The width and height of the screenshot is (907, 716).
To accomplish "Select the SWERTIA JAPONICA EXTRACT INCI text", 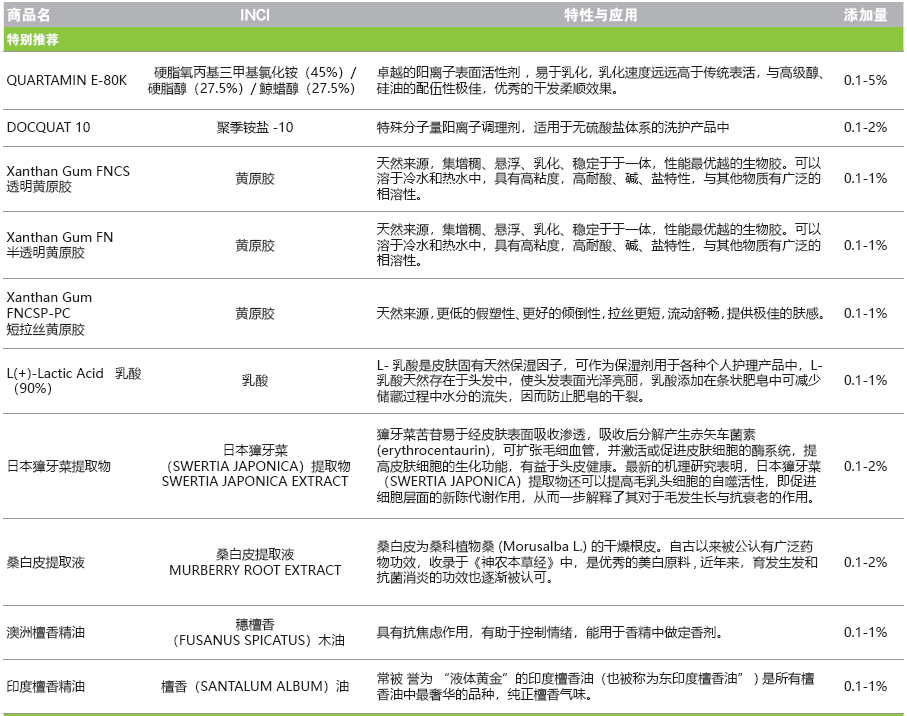I will [x=255, y=481].
